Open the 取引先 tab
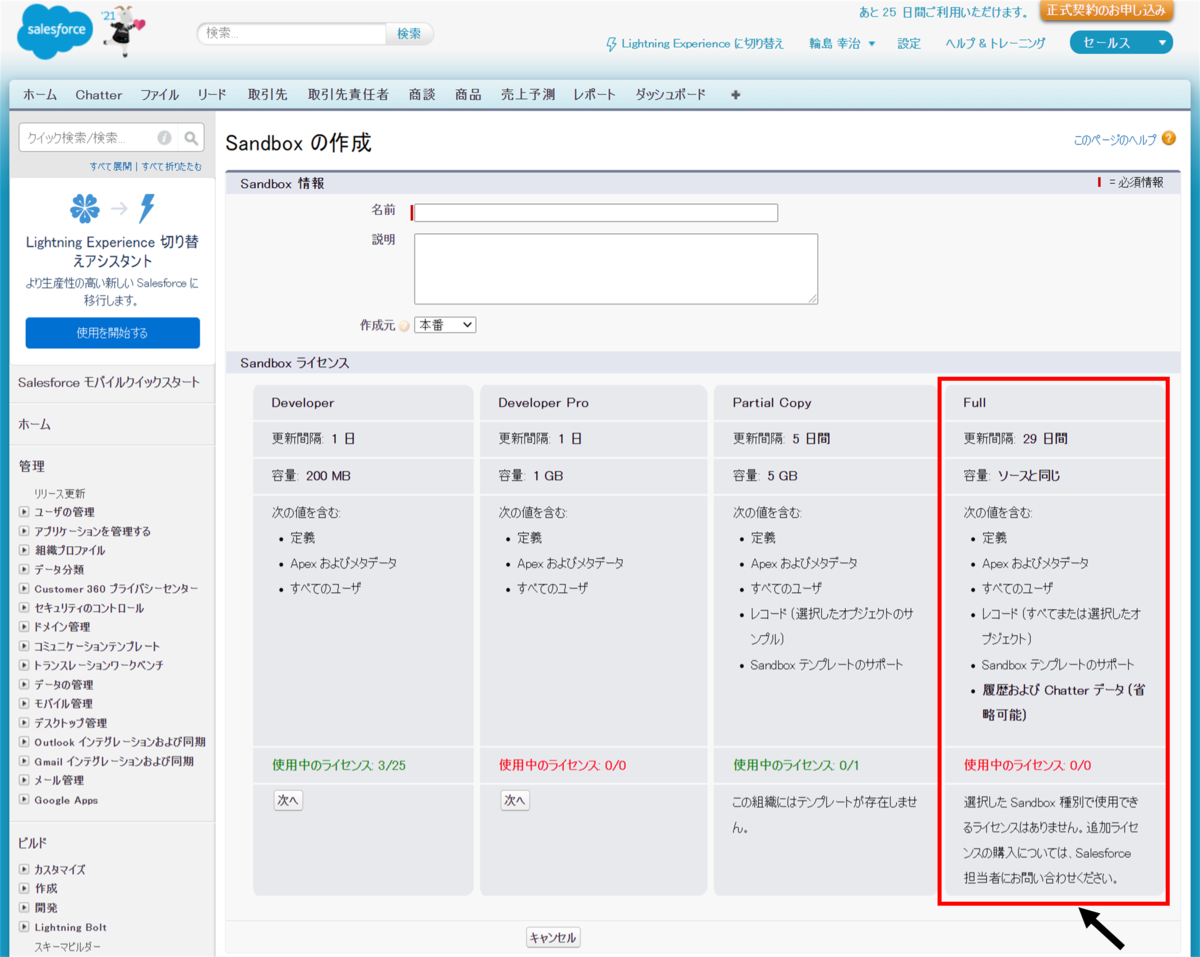1200x957 pixels. (268, 95)
